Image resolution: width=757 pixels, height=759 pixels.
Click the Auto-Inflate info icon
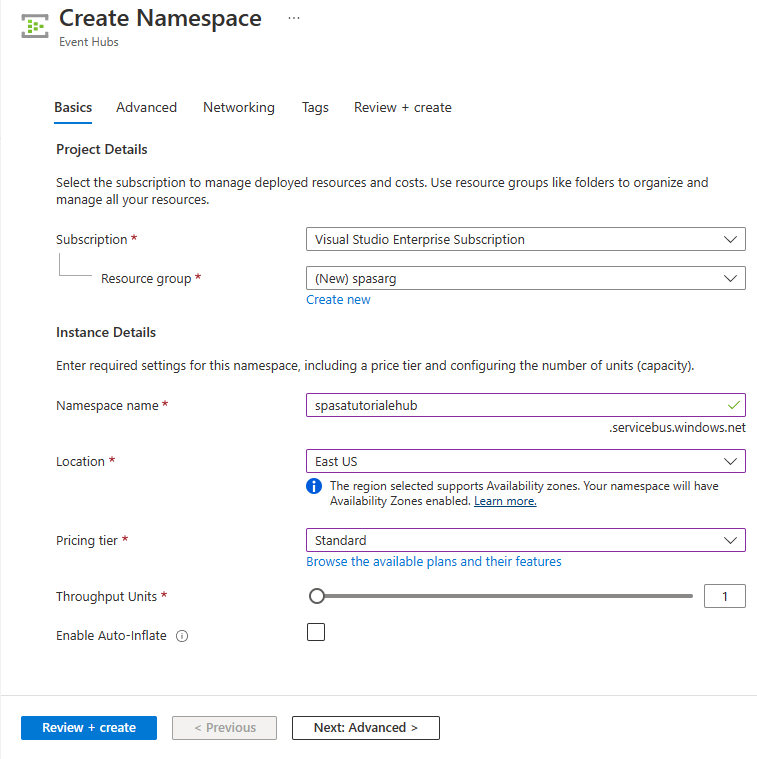coord(182,636)
